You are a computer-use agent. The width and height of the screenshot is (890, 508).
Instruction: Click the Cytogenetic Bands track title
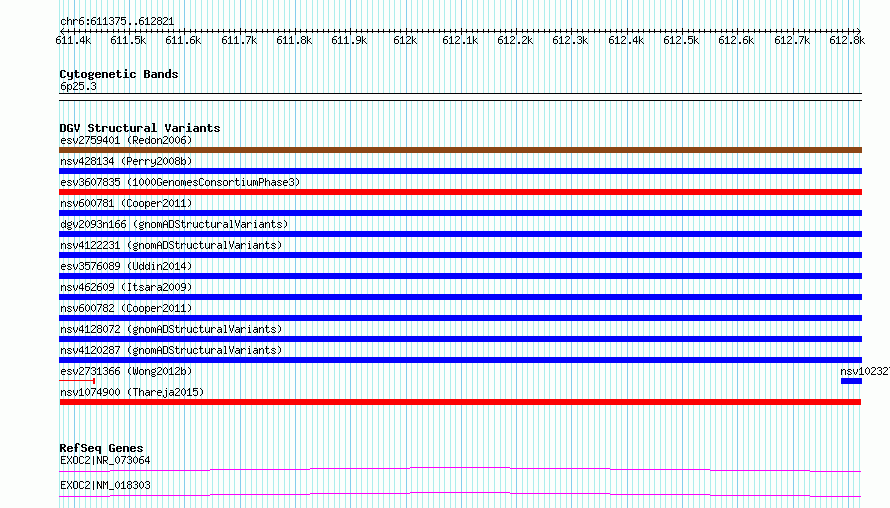pos(119,74)
